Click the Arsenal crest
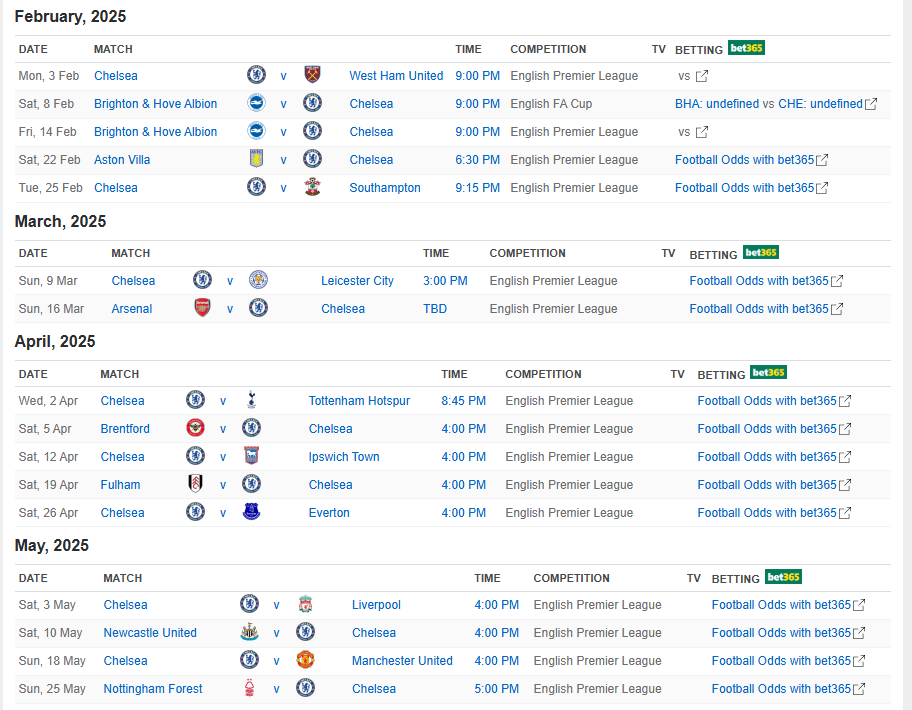The image size is (912, 710). click(202, 308)
